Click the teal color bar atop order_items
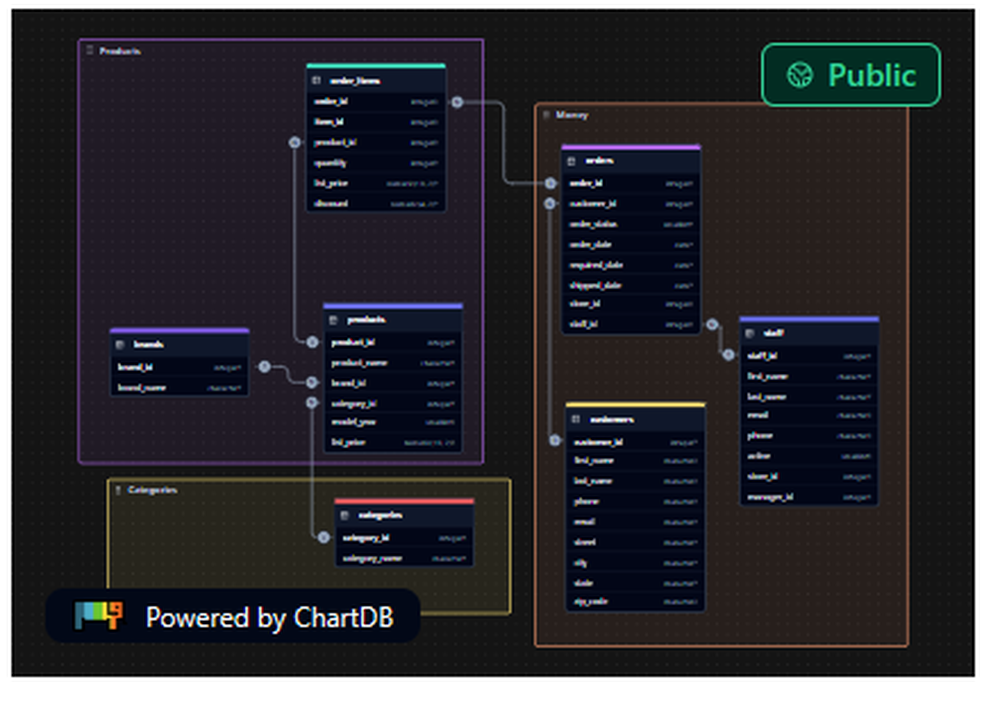1000x704 pixels. pyautogui.click(x=375, y=66)
